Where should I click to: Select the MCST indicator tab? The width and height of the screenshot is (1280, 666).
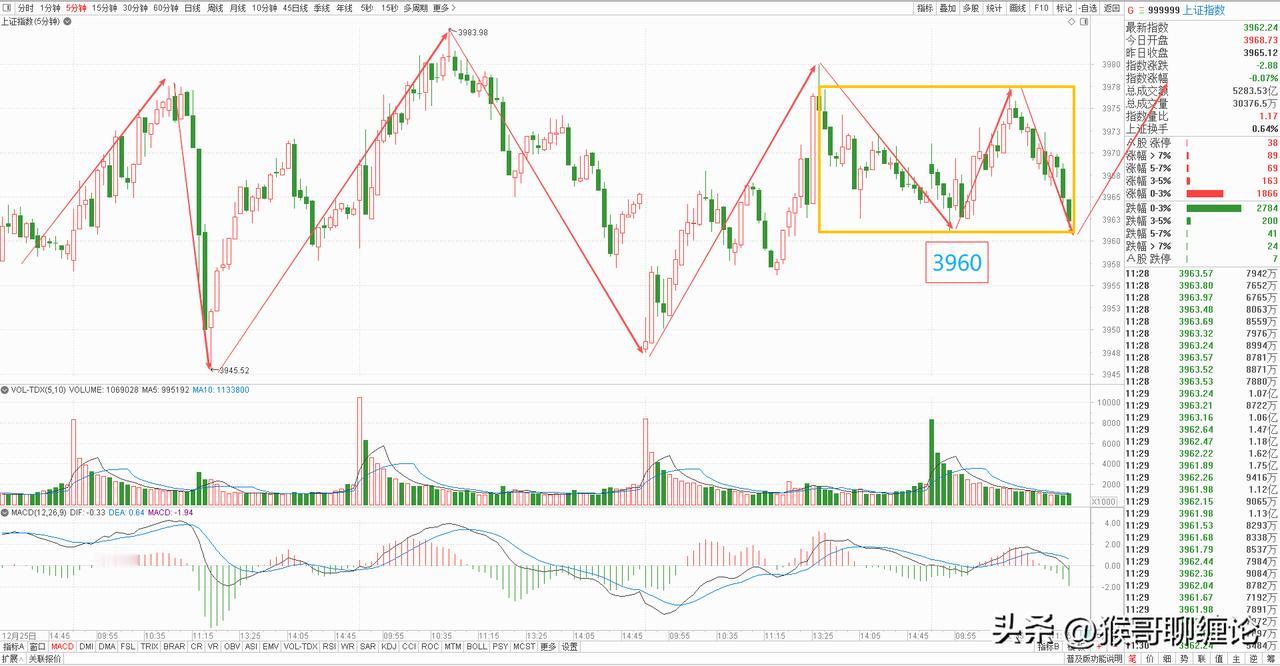pos(524,647)
